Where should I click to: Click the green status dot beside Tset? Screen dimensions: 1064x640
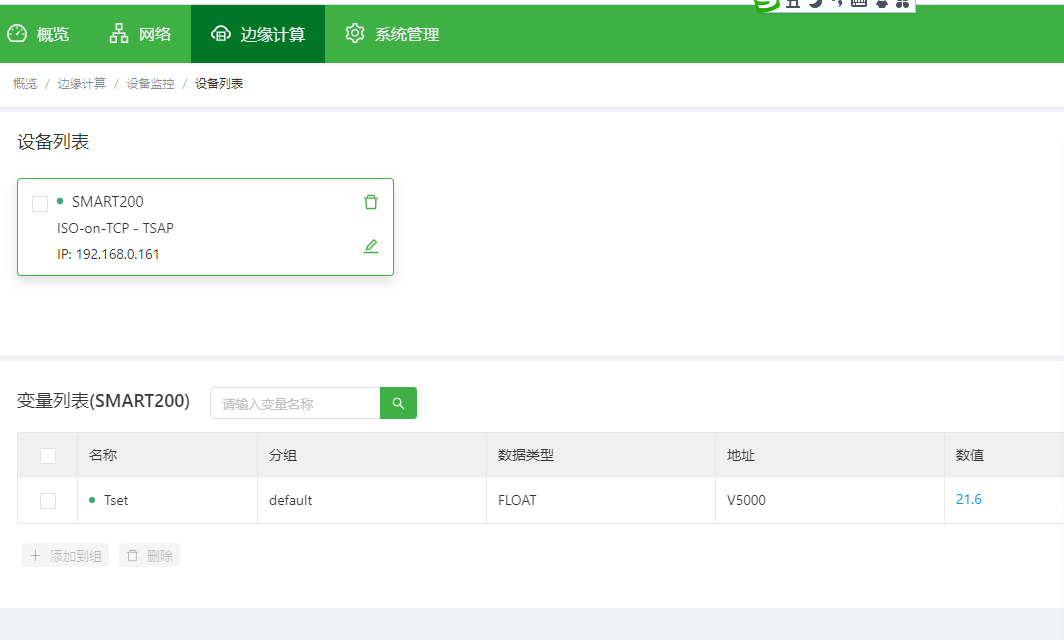click(94, 498)
